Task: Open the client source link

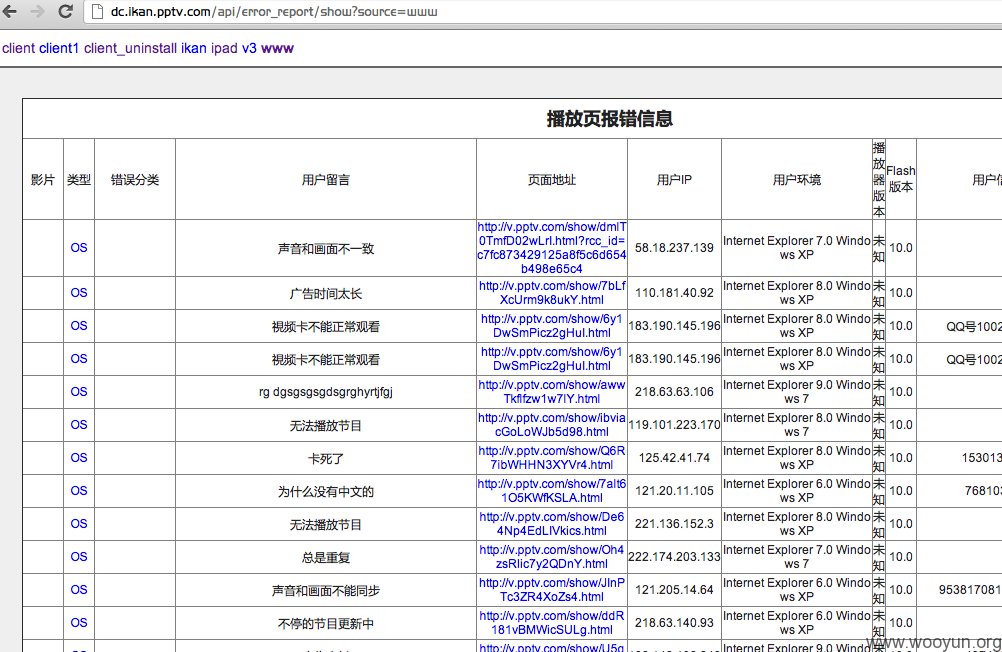Action: (19, 48)
